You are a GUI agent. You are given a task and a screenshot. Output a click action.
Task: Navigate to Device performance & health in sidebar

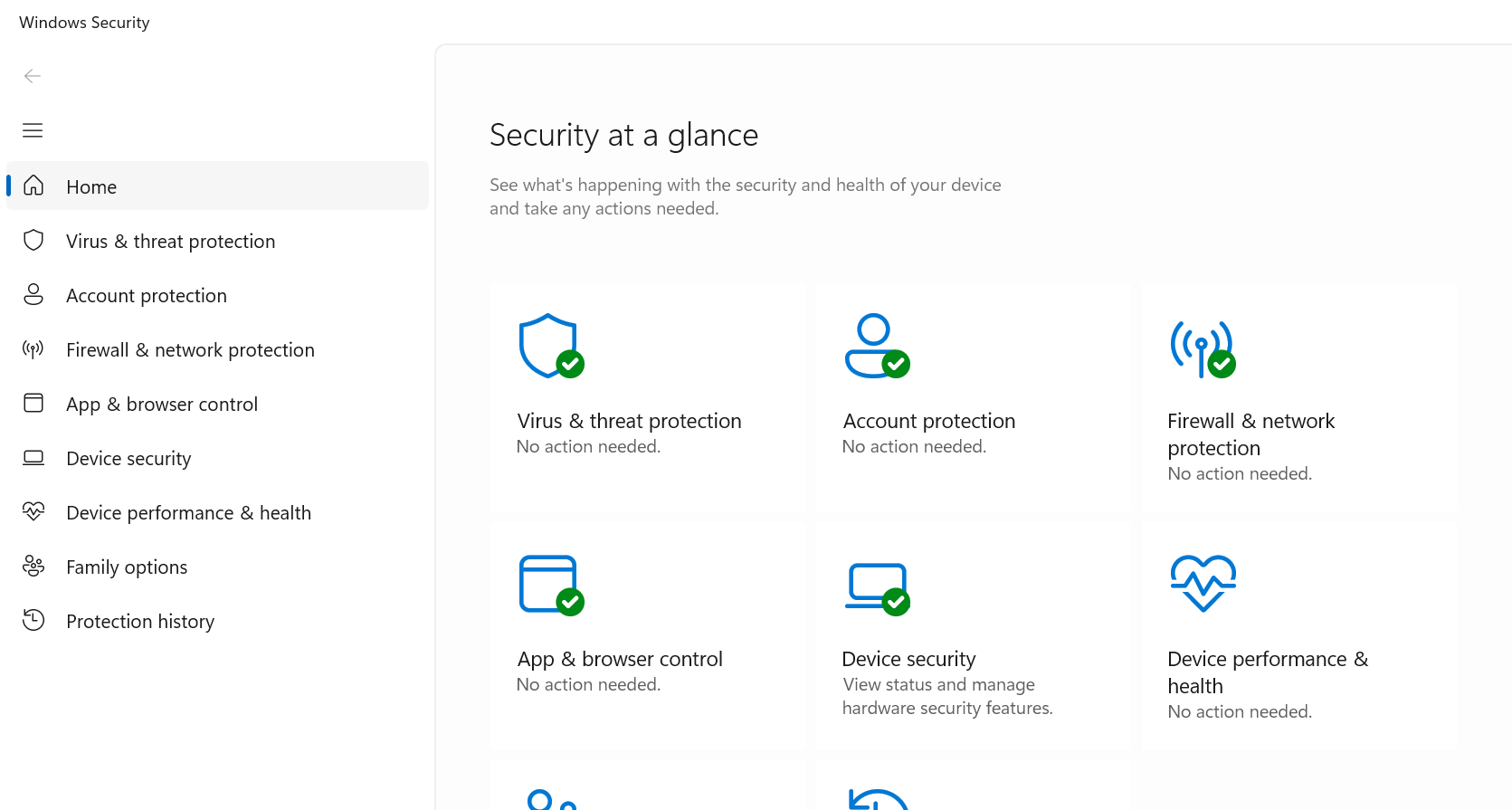click(217, 512)
